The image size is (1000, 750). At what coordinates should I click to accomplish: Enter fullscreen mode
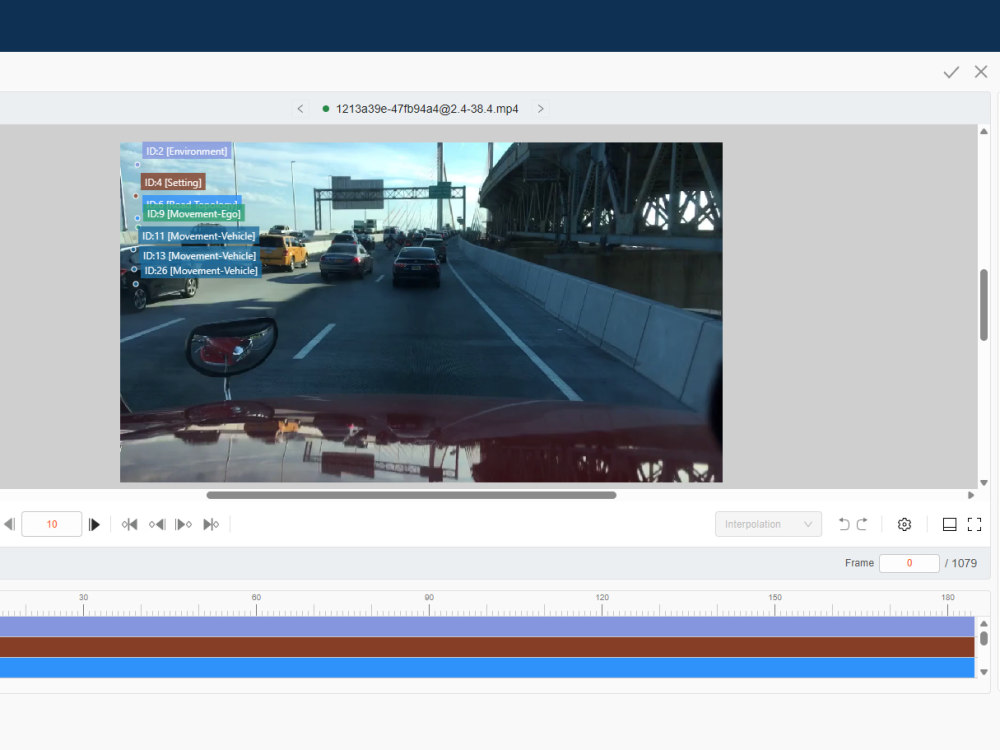[x=974, y=524]
